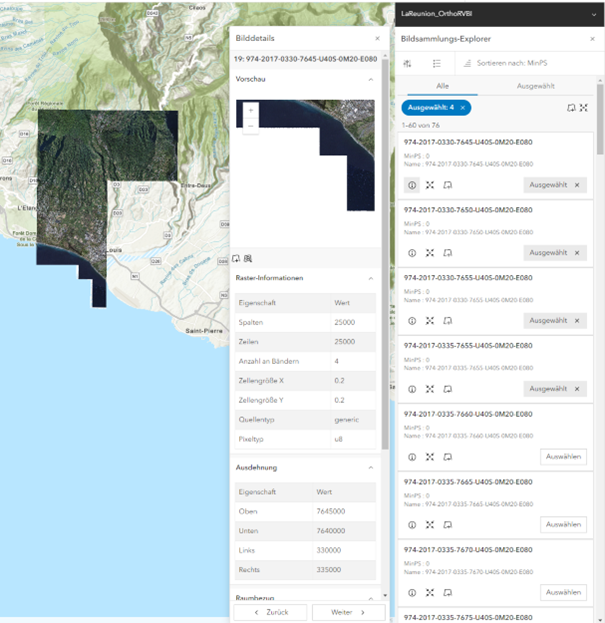Zoom to image 974-2017-0330-7650

(430, 253)
